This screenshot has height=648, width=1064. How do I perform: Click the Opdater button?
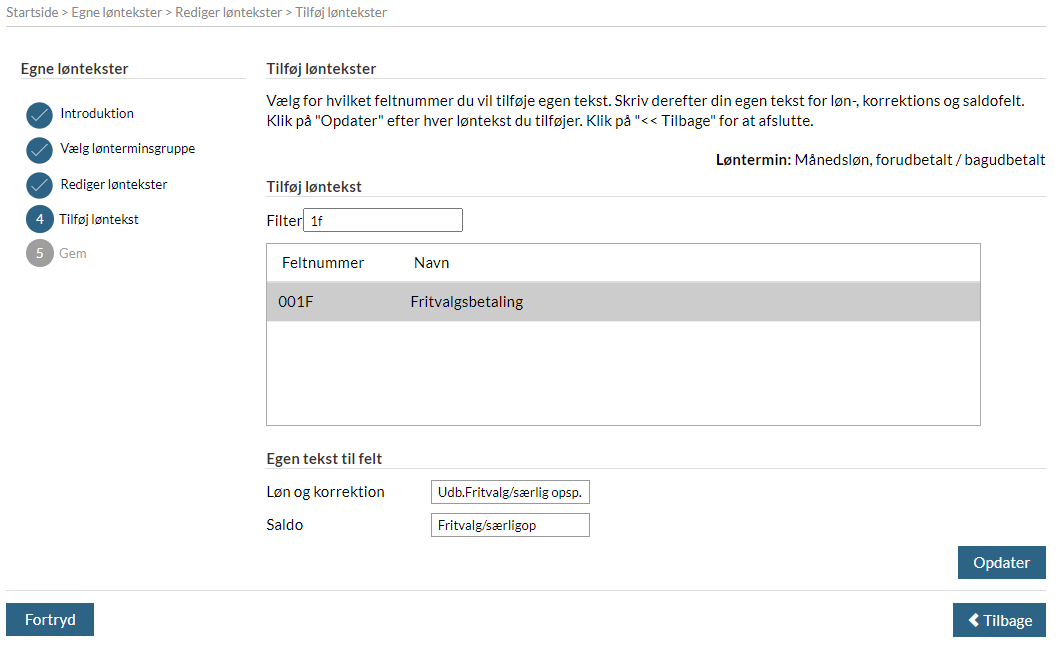[x=1002, y=563]
